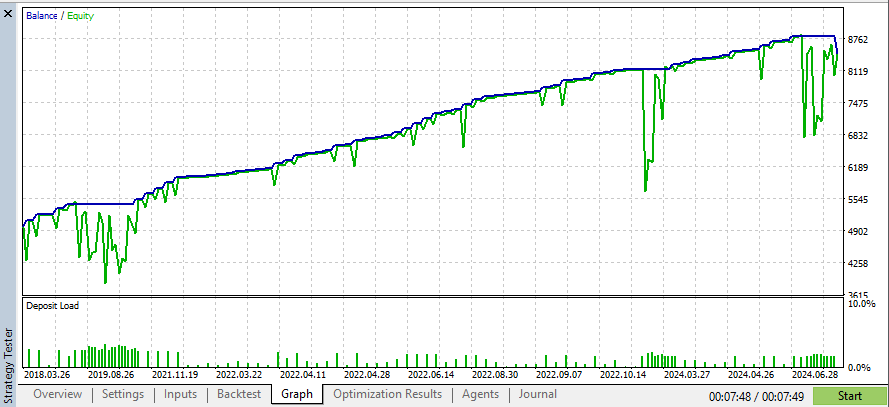Switch to the Overview tab
Image resolution: width=889 pixels, height=407 pixels.
(58, 394)
